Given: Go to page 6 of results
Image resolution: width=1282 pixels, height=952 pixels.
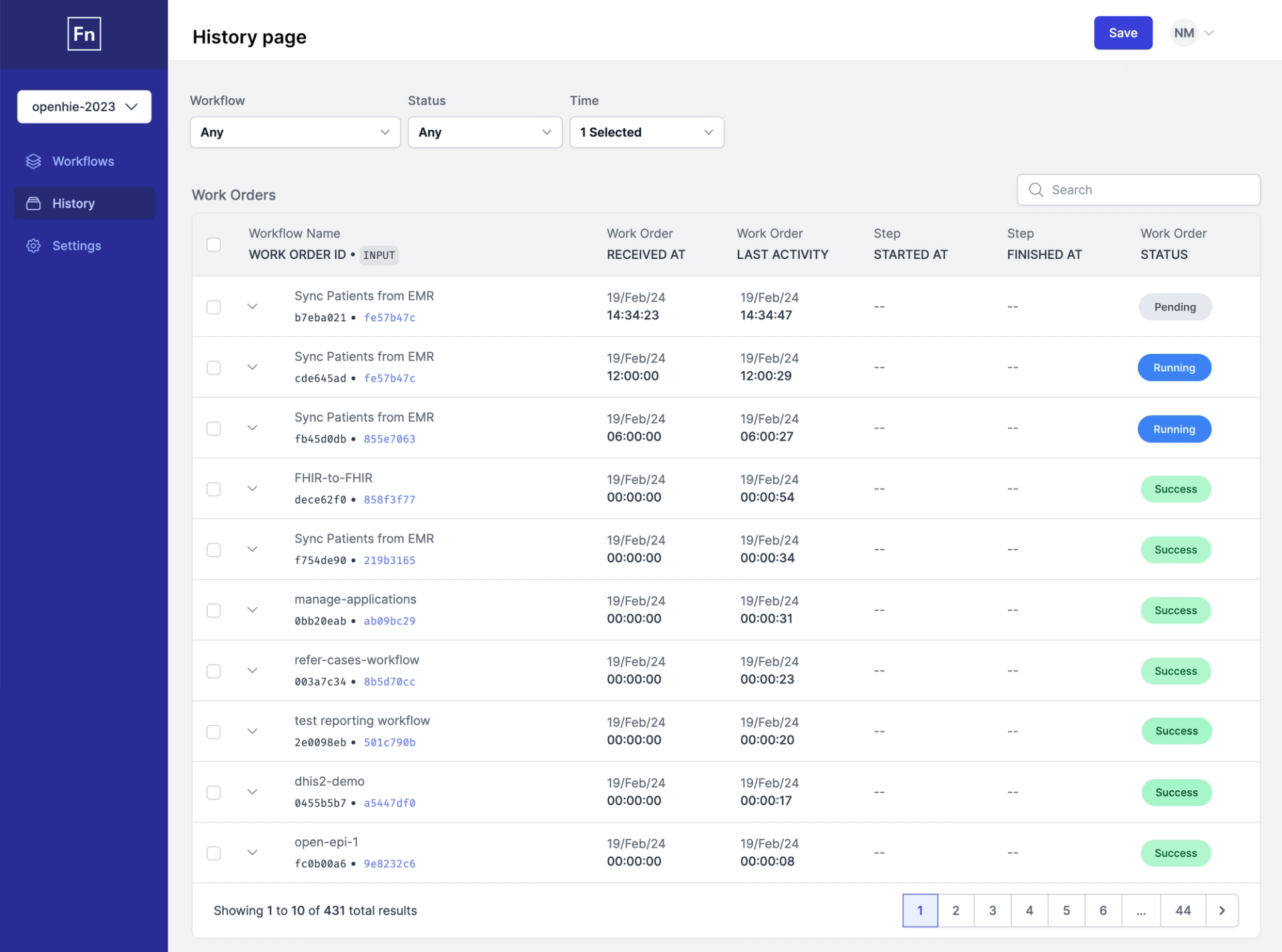Looking at the screenshot, I should pos(1103,910).
